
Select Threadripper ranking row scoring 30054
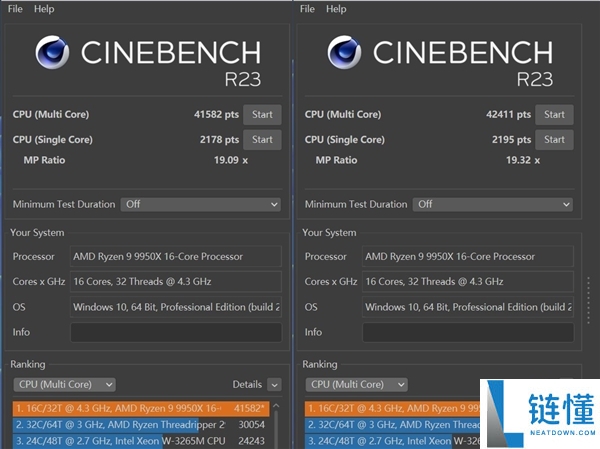click(141, 425)
